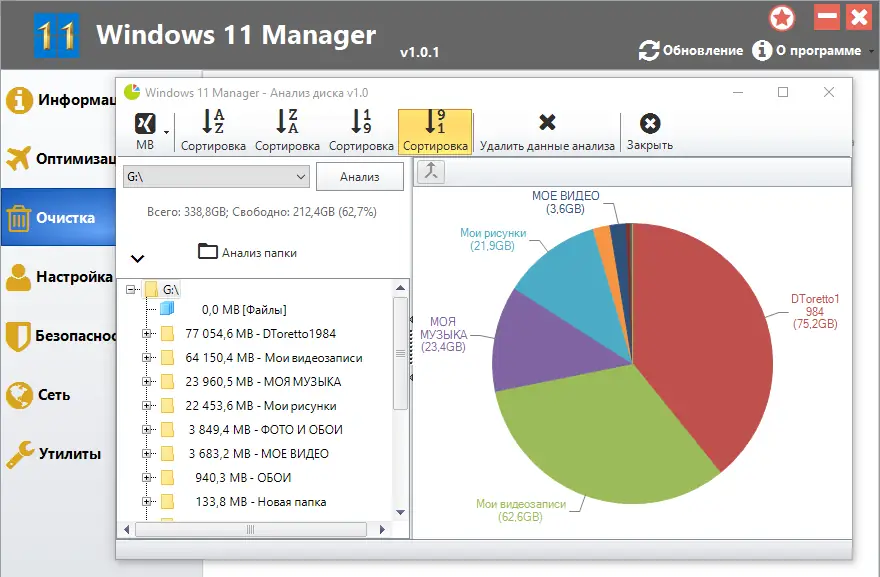The image size is (880, 577).
Task: Sort descending by name Z-A
Action: click(x=287, y=131)
